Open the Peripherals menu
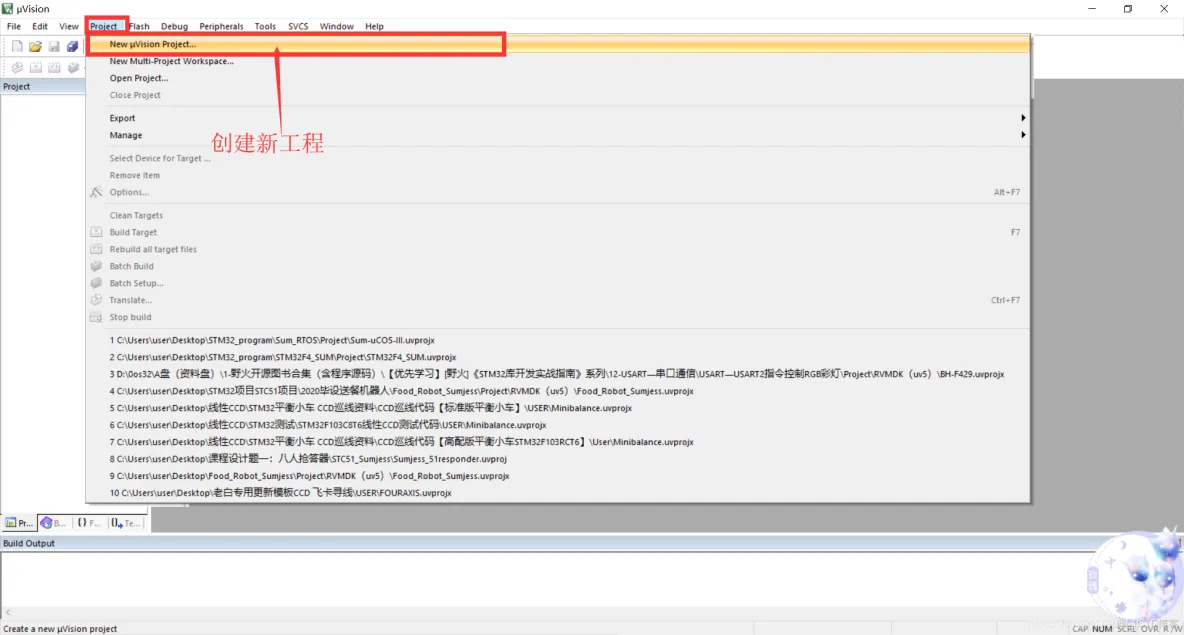Viewport: 1184px width, 635px height. pos(221,26)
